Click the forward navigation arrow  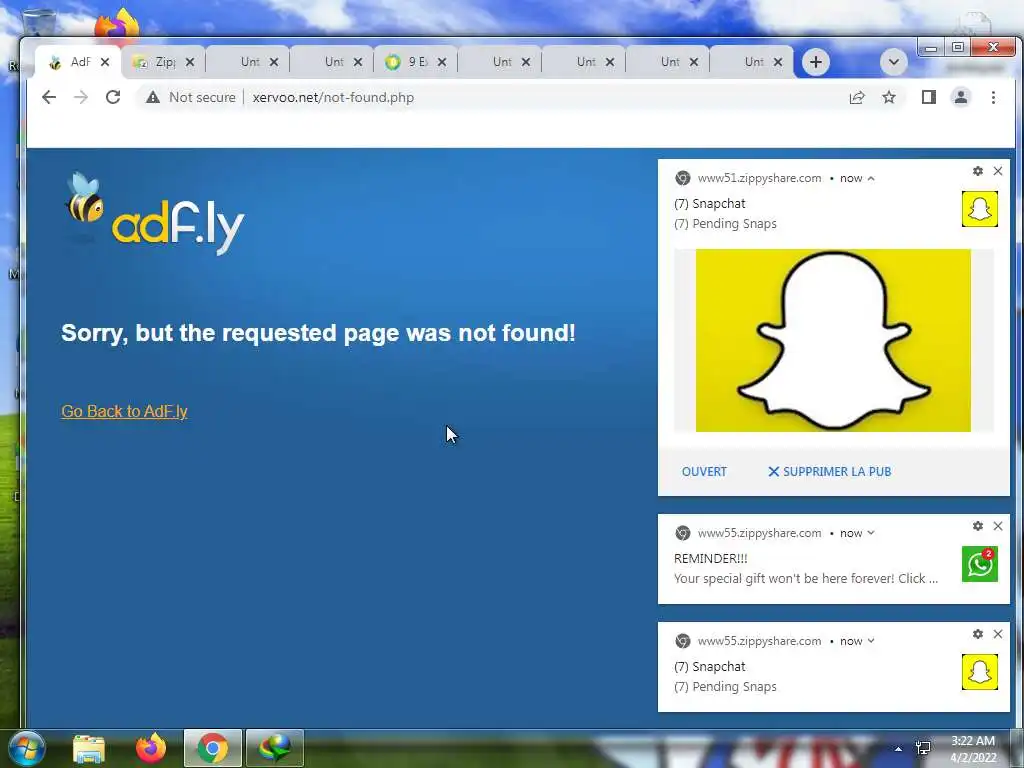point(81,97)
